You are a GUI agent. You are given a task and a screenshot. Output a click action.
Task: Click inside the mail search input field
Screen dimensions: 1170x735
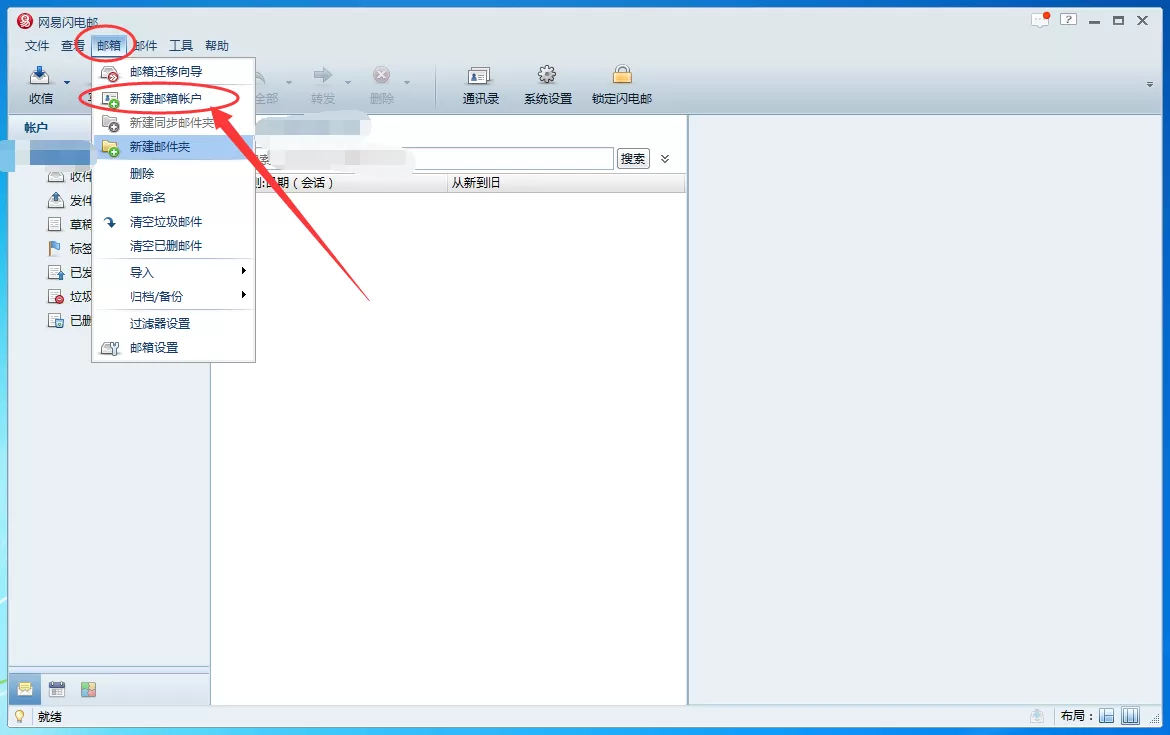(x=434, y=158)
